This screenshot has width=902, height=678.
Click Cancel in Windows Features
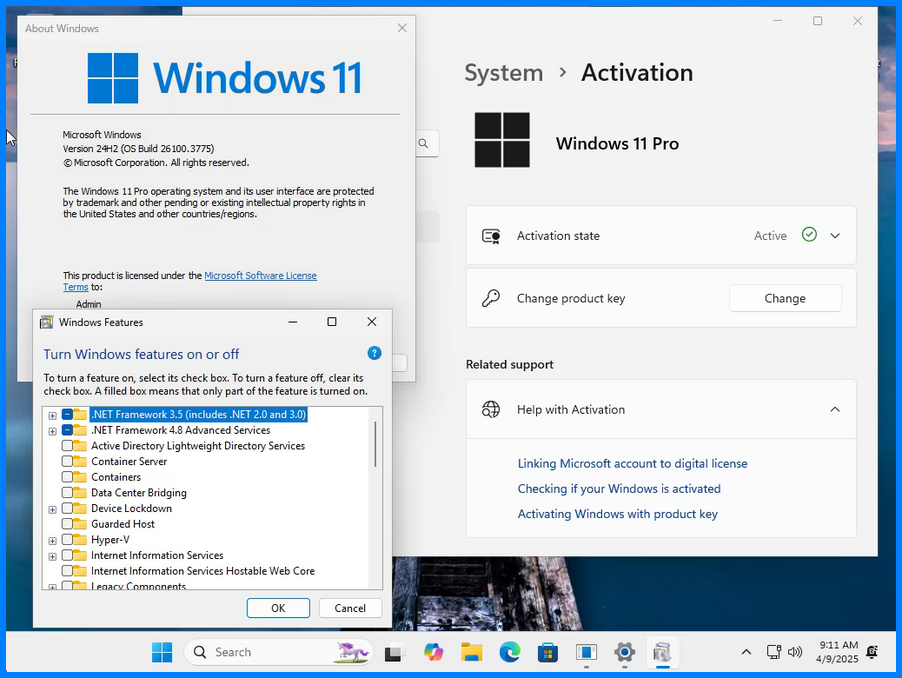(x=350, y=608)
